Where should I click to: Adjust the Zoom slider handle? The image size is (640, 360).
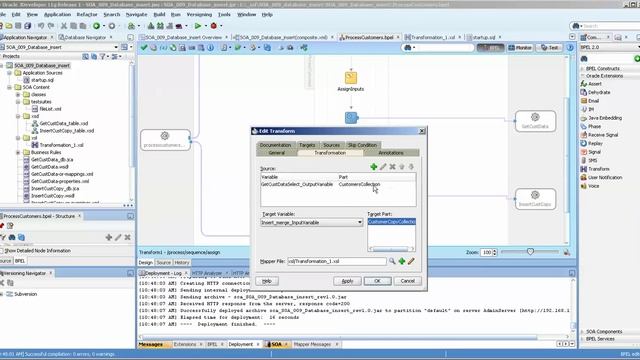tap(530, 252)
